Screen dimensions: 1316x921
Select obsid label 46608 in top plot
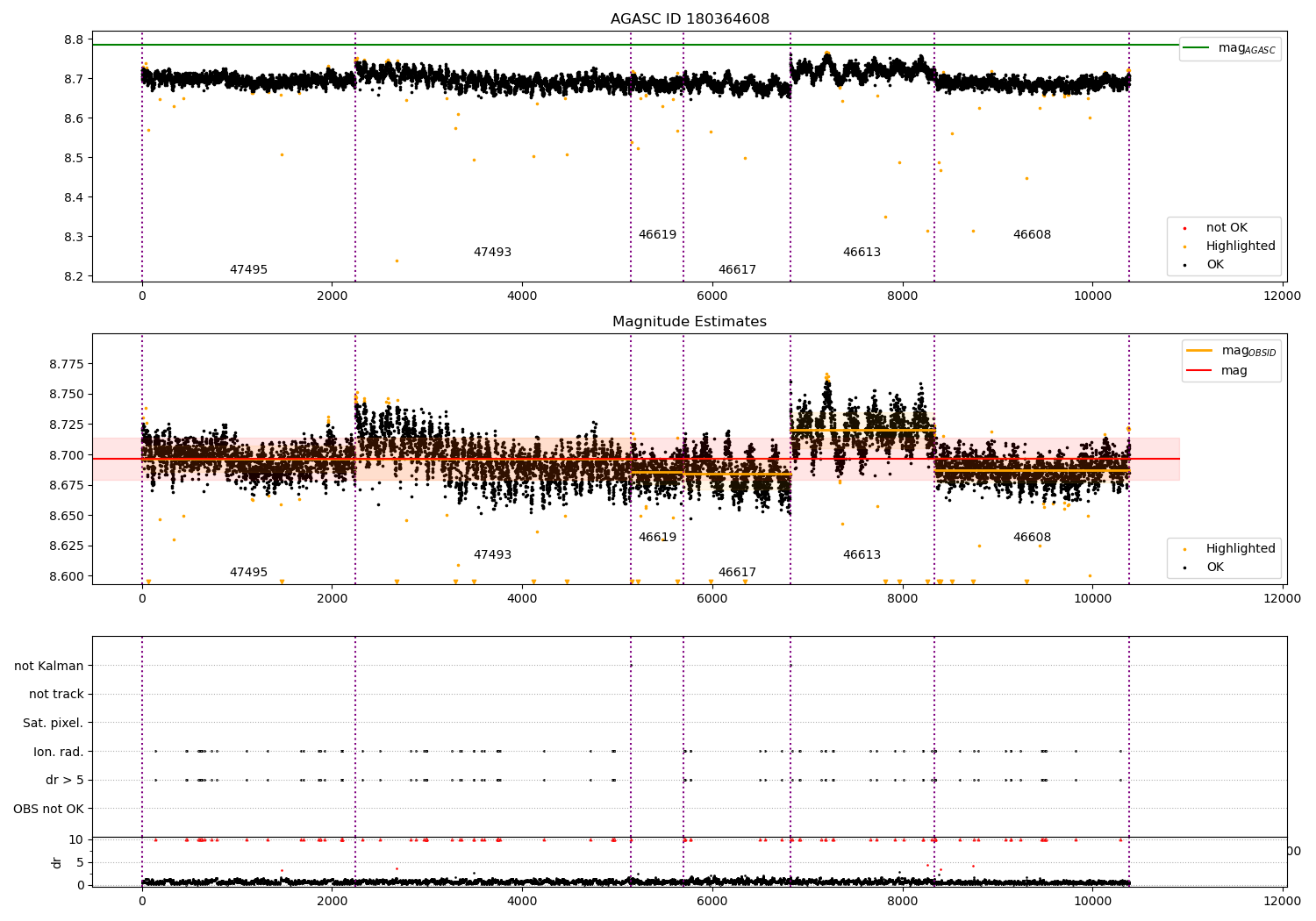1032,235
